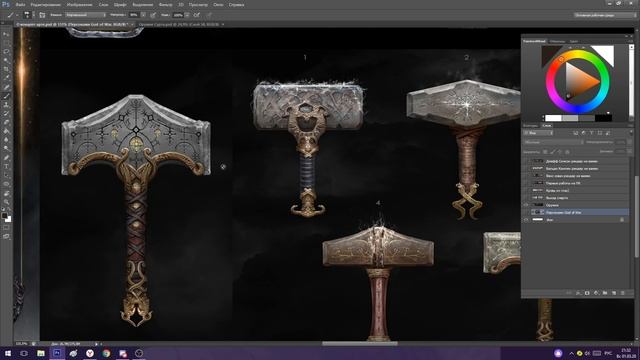Delete the selected layer with trash icon
The width and height of the screenshot is (640, 360).
623,293
